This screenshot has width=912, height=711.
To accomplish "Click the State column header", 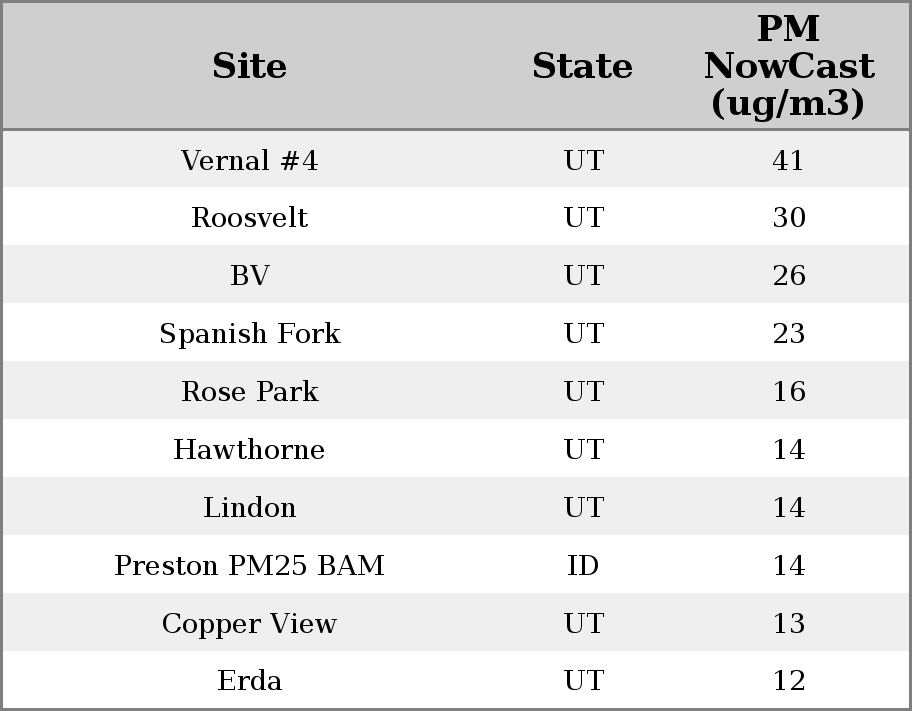I will pos(582,67).
